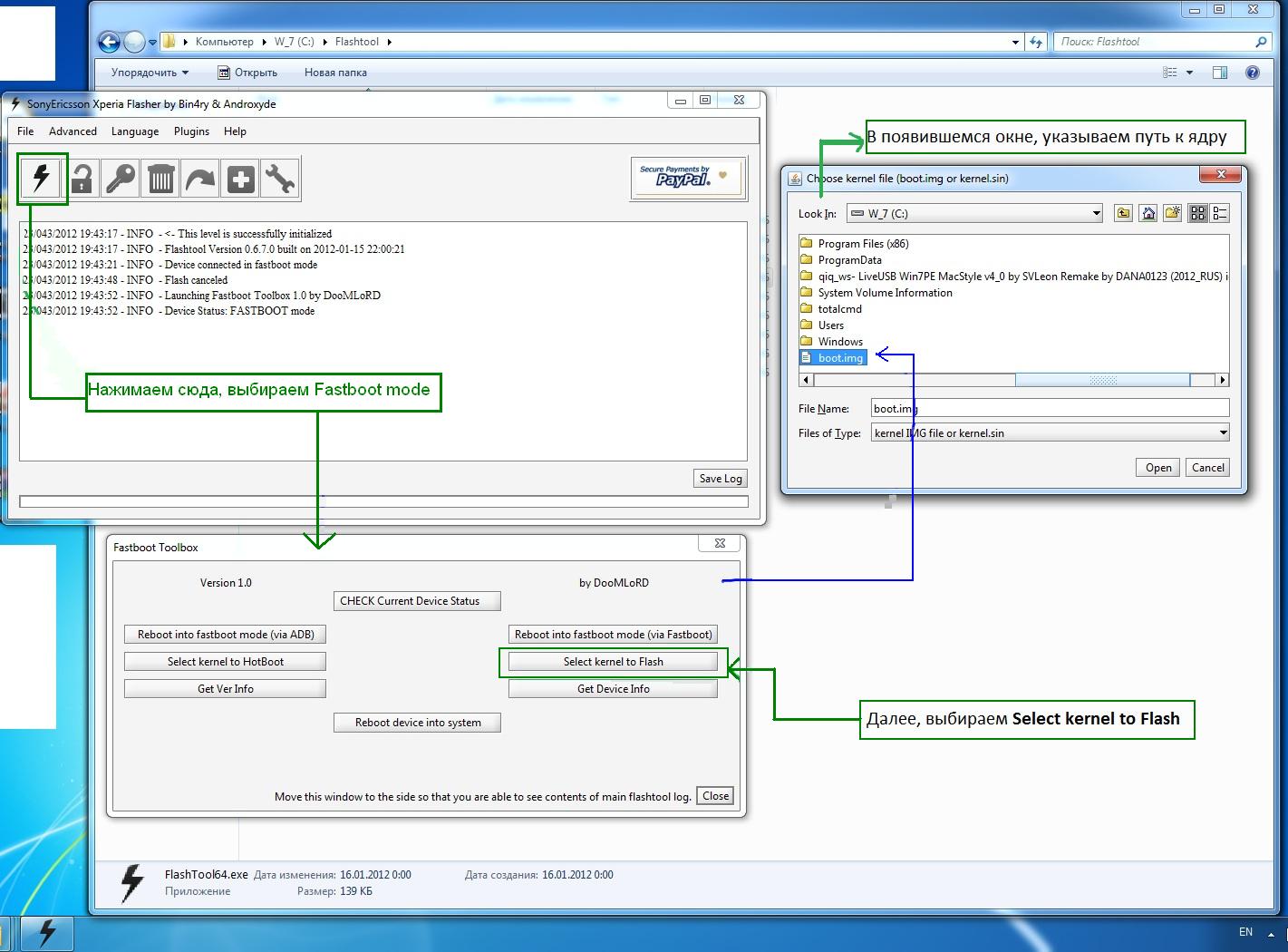Click Up One Level icon in file chooser

click(x=1124, y=213)
